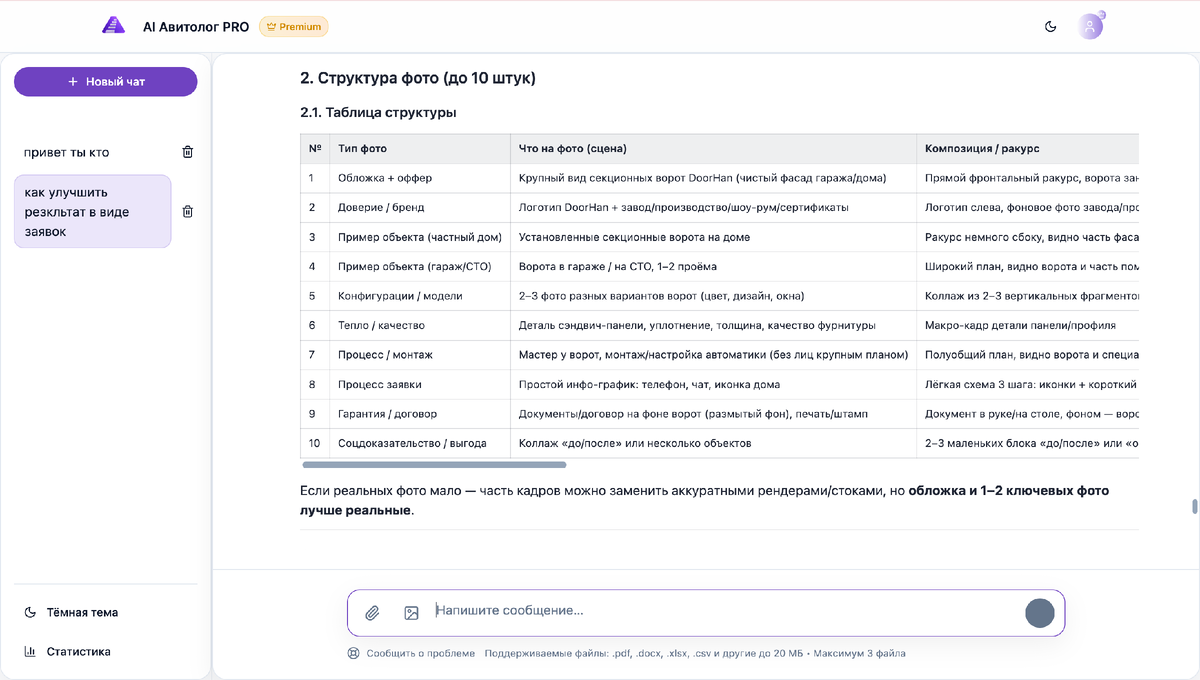Screen dimensions: 1200x680
Task: Click the page's vertical scrollbar thumb
Action: click(1193, 506)
